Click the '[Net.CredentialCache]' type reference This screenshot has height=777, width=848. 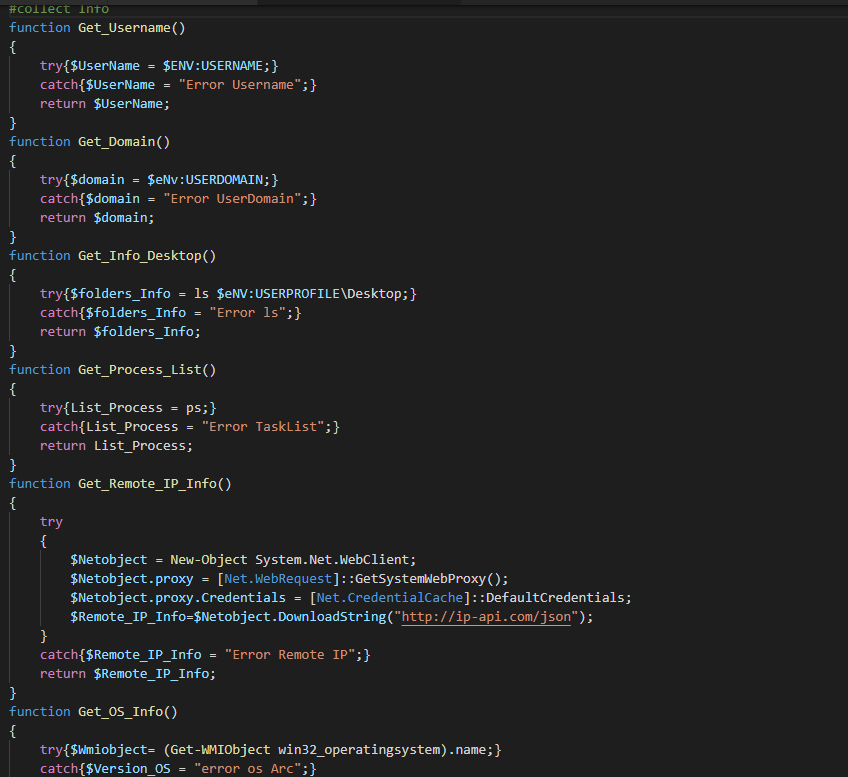pos(390,597)
